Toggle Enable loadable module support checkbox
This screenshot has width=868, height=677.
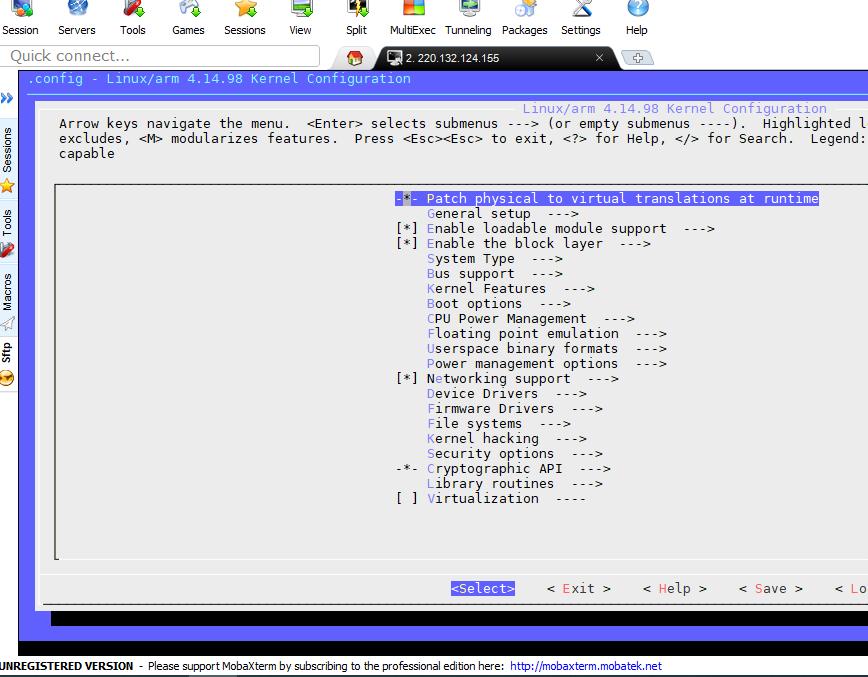[x=406, y=229]
